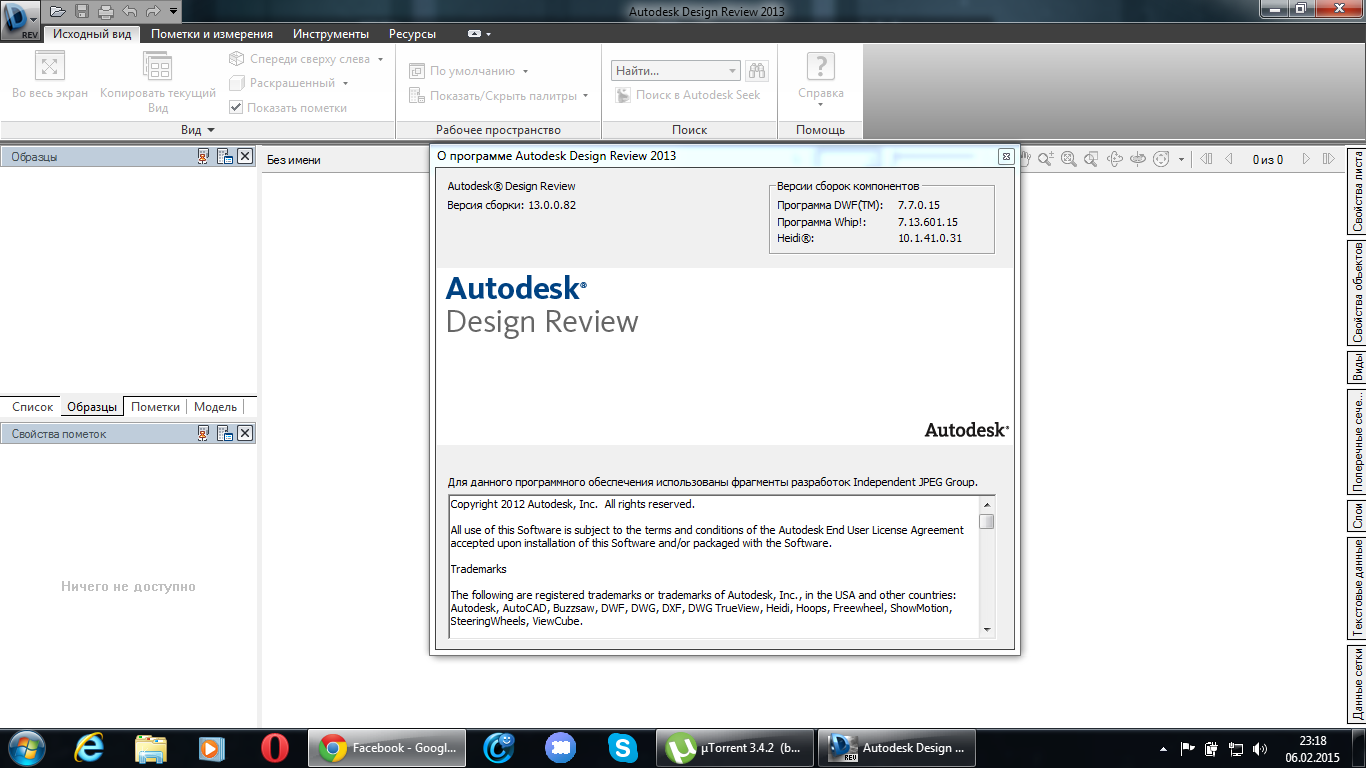Select the Turntable tool
The image size is (1366, 768).
[1138, 158]
